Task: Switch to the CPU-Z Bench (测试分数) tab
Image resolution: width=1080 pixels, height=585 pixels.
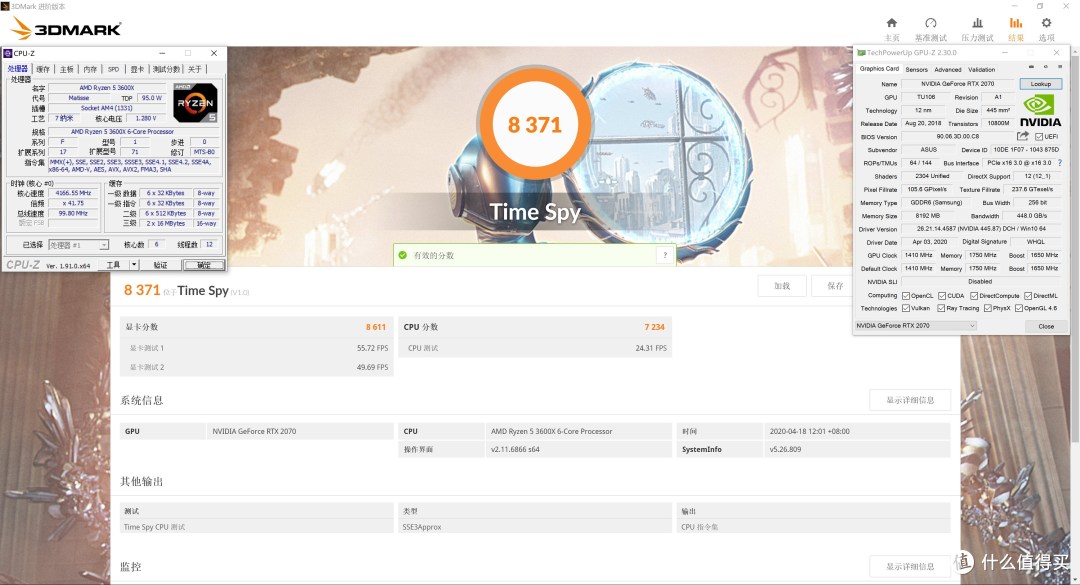Action: tap(166, 69)
